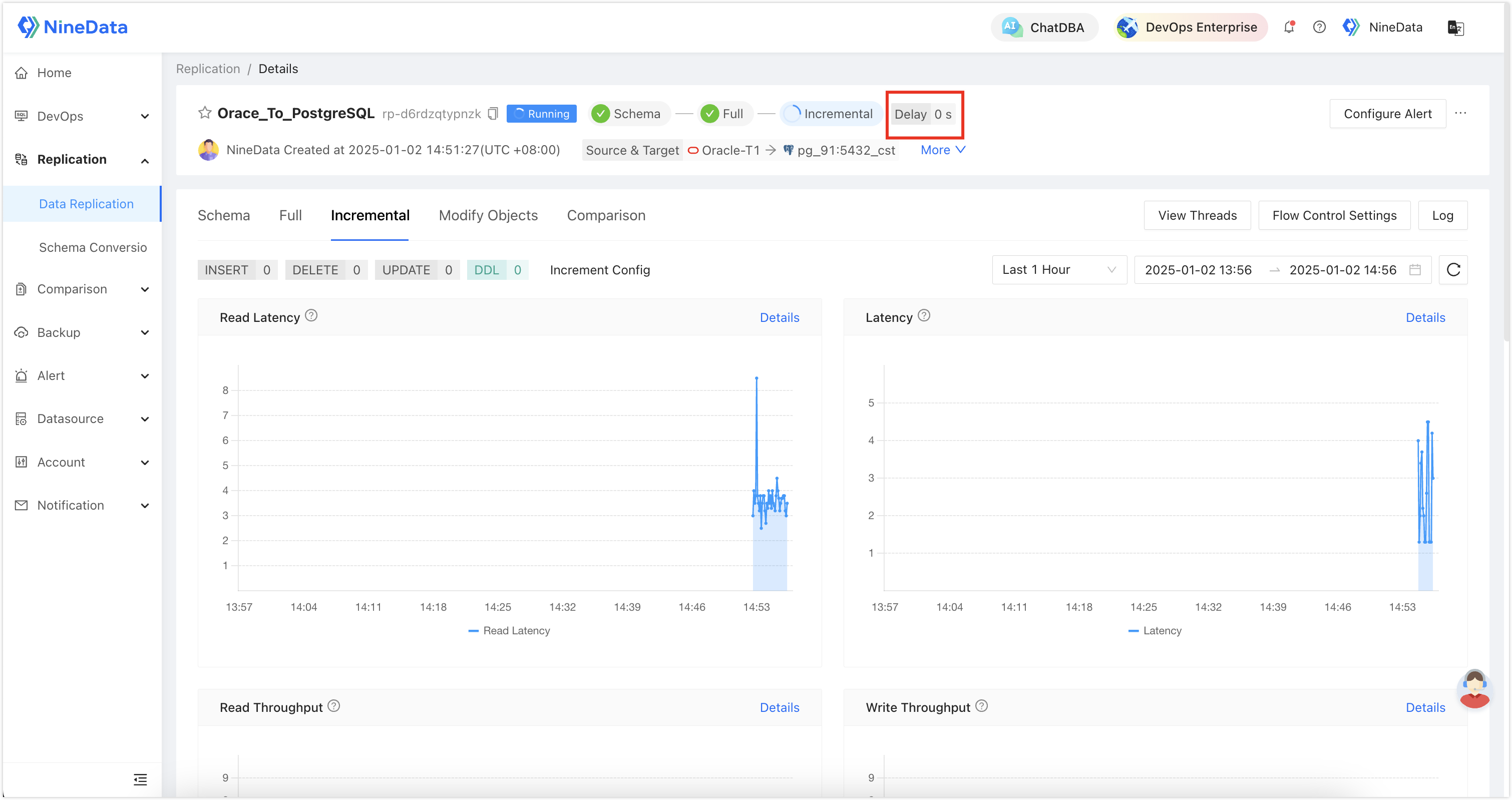Click the pg_91:5432_cst target datasource
Screen dimensions: 1512x800
click(840, 150)
